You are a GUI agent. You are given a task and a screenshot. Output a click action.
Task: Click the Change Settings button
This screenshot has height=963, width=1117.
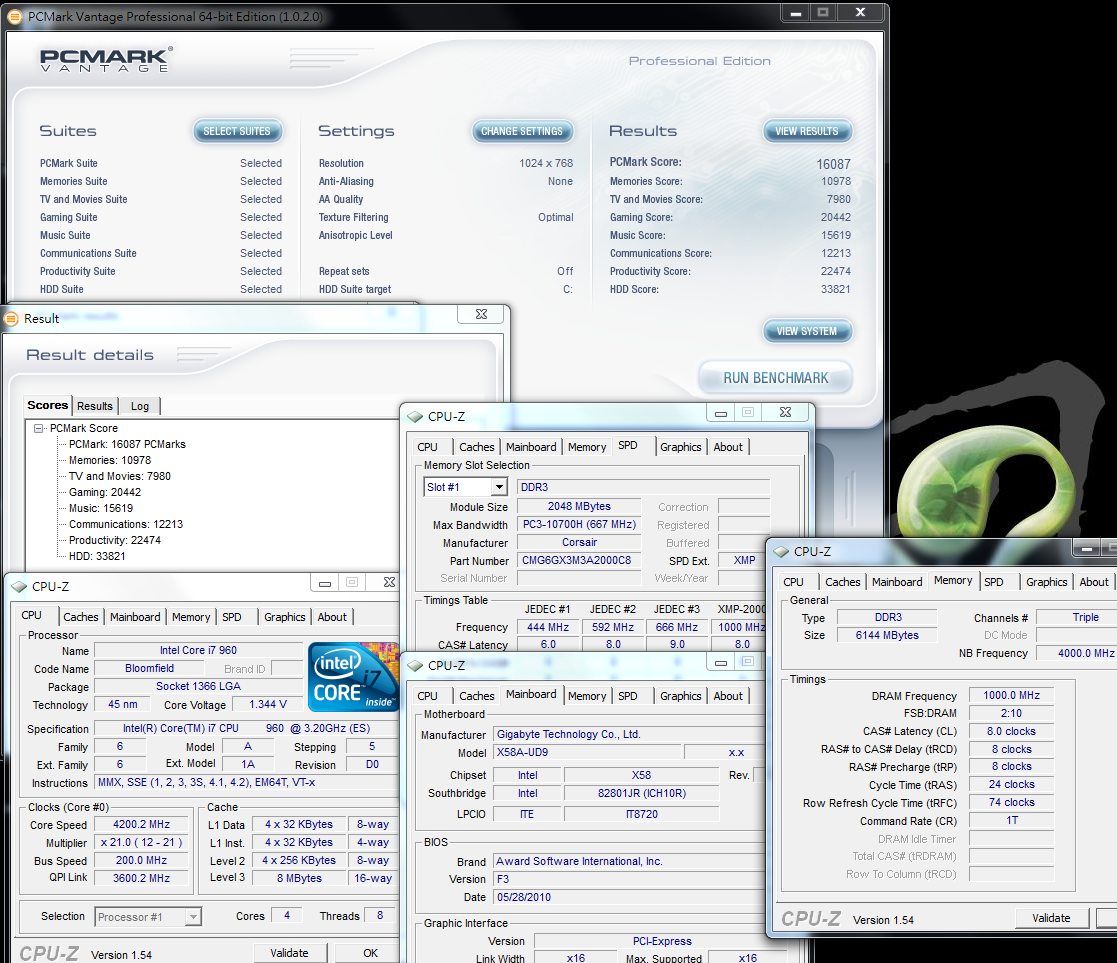pos(521,131)
